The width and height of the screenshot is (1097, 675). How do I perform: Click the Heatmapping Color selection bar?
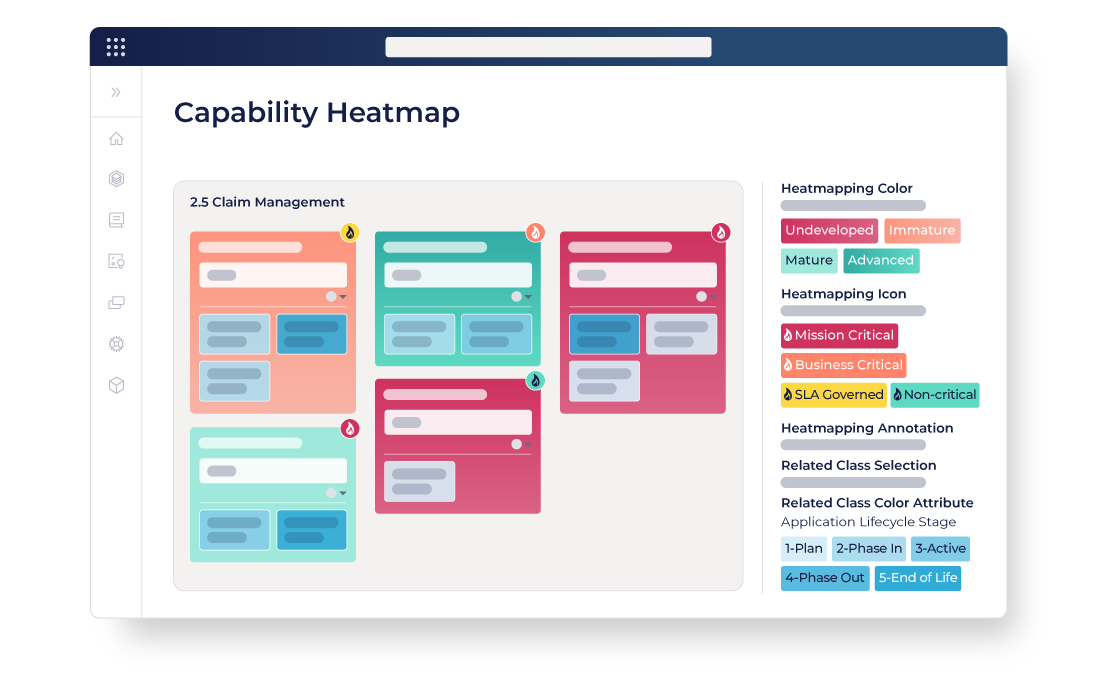[x=853, y=206]
